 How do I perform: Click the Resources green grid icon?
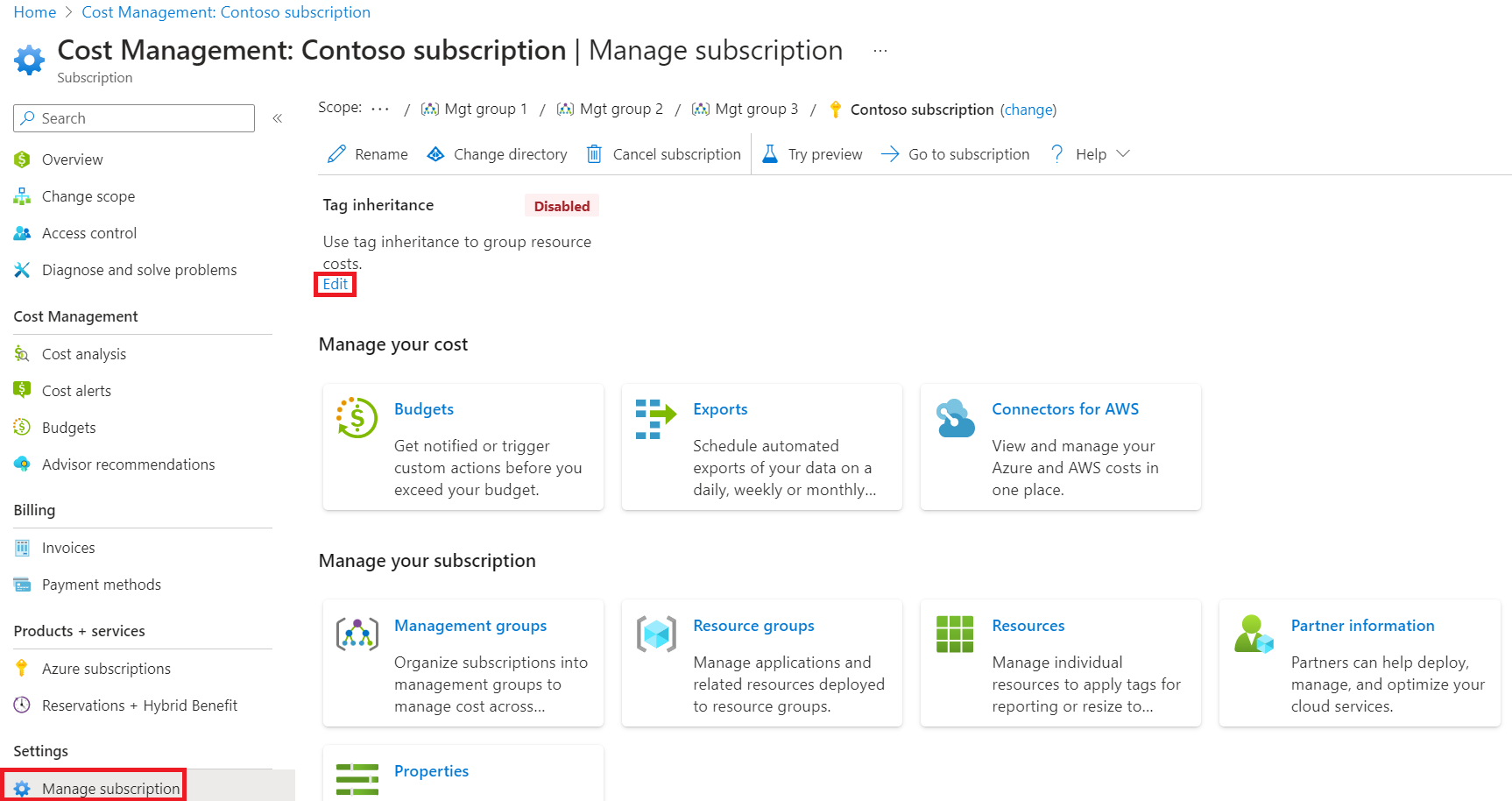coord(955,634)
